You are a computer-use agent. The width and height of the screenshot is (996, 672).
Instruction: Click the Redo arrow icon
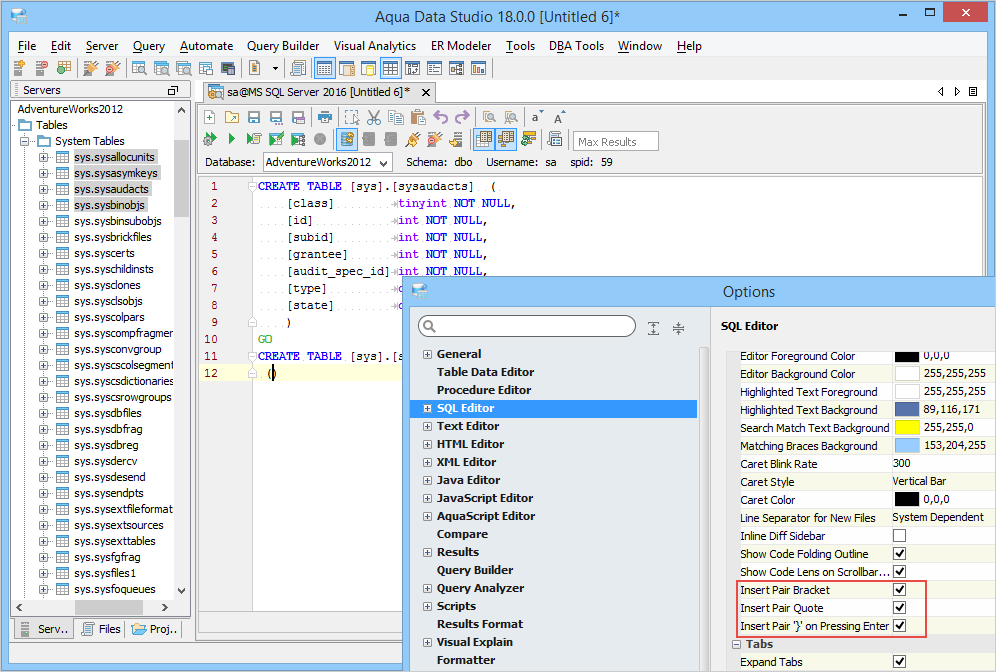463,117
